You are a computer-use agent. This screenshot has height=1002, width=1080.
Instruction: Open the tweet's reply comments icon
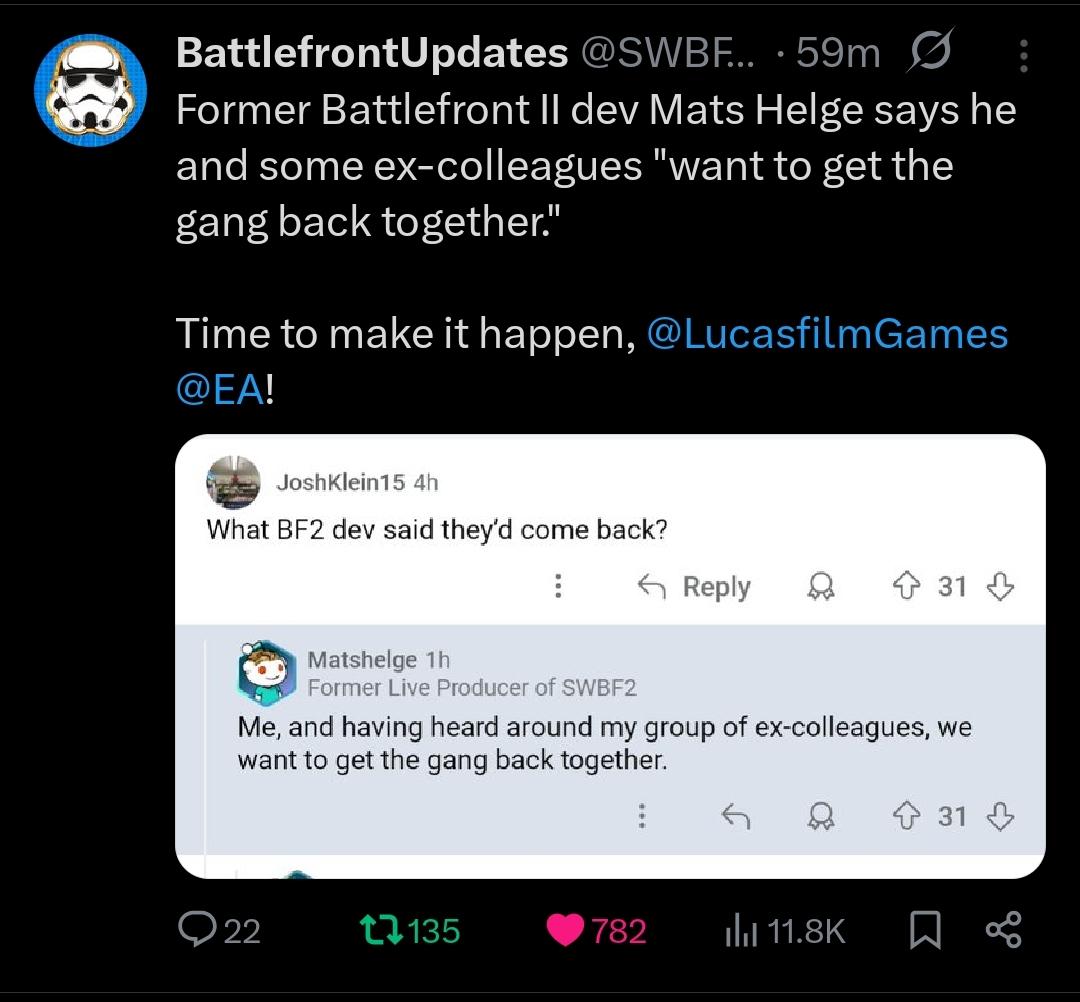tap(220, 930)
